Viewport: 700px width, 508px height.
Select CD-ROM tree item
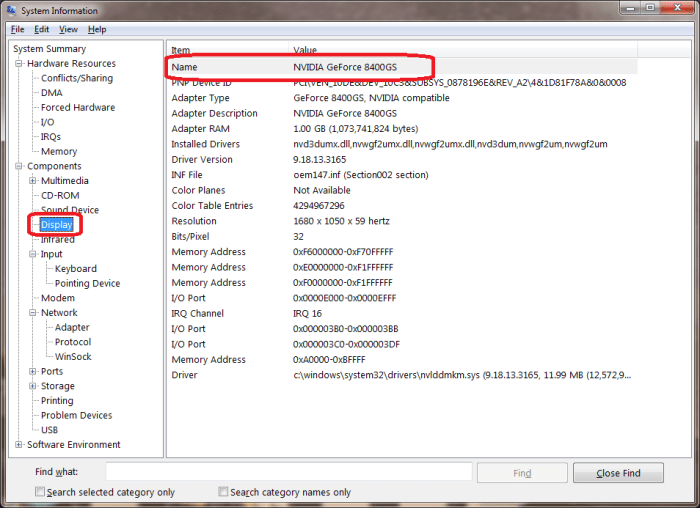[x=60, y=196]
